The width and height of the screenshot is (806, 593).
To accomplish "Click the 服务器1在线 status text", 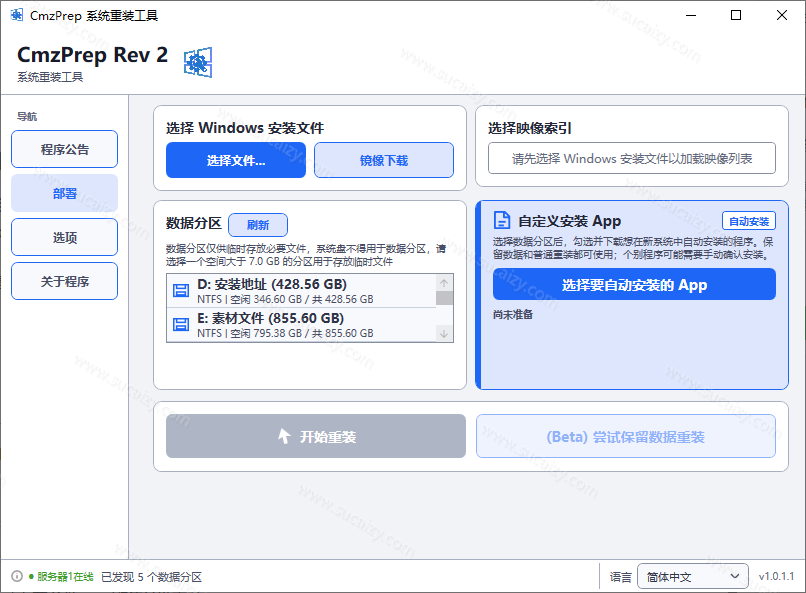I will click(x=65, y=577).
